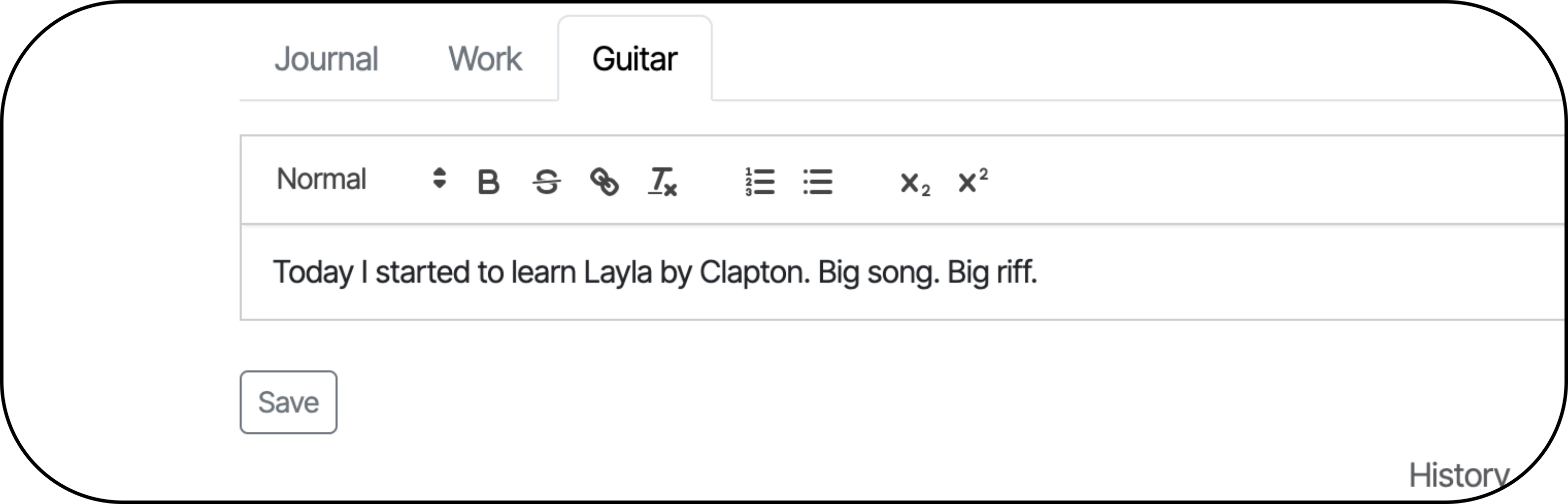The width and height of the screenshot is (1568, 504).
Task: Start a bulleted list
Action: (817, 182)
